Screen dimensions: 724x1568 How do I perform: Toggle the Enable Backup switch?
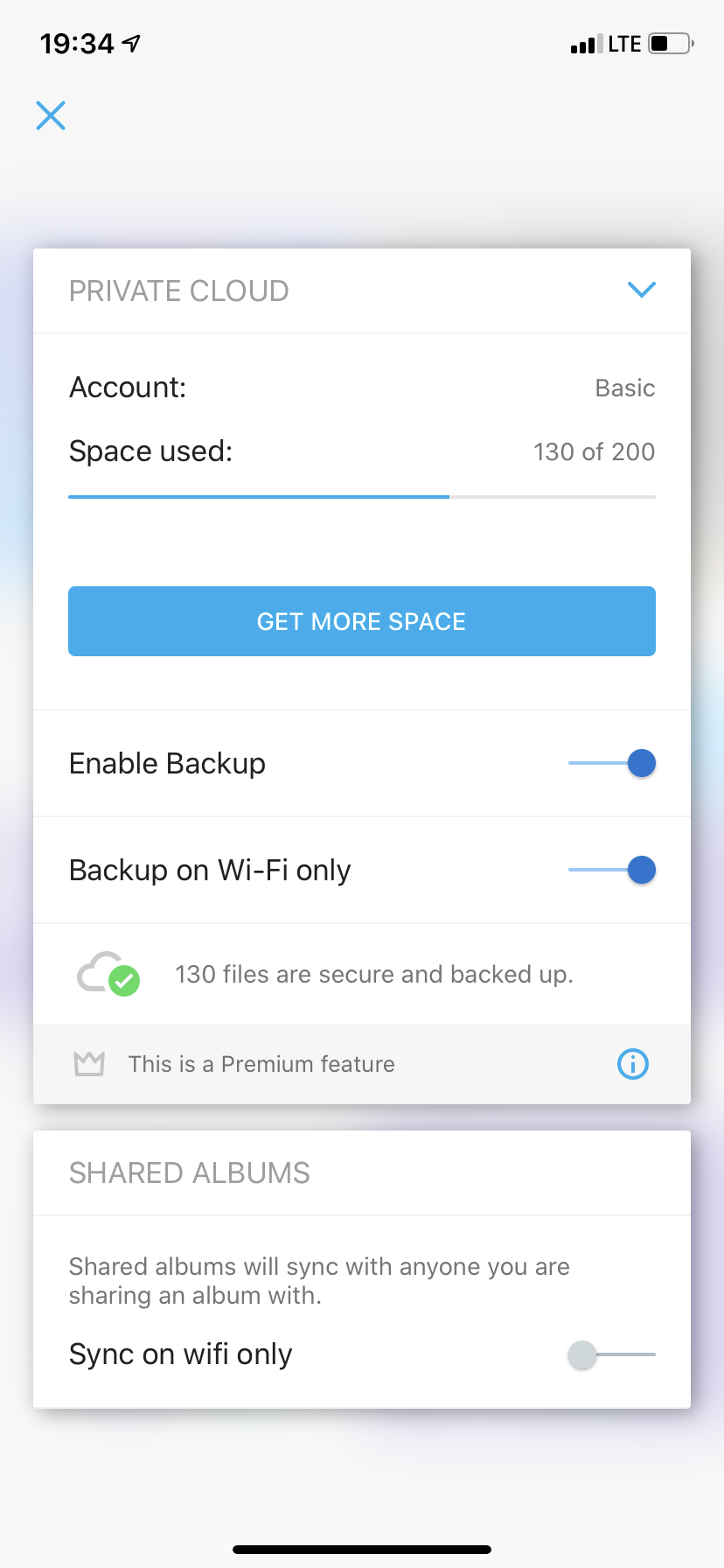coord(612,763)
